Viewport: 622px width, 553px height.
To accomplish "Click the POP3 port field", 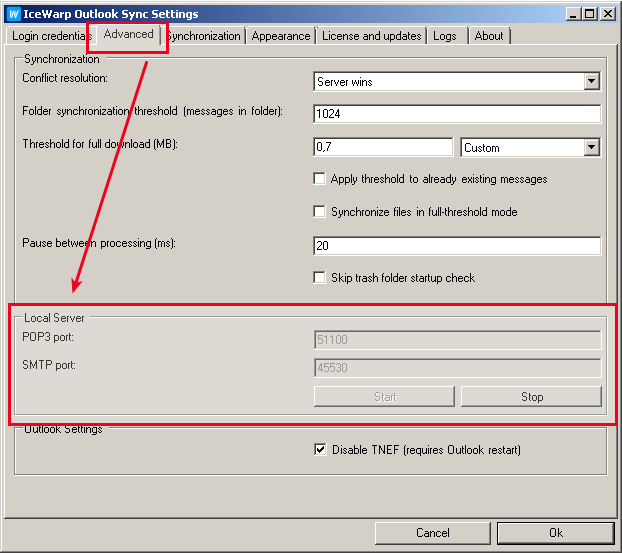I will tap(457, 340).
